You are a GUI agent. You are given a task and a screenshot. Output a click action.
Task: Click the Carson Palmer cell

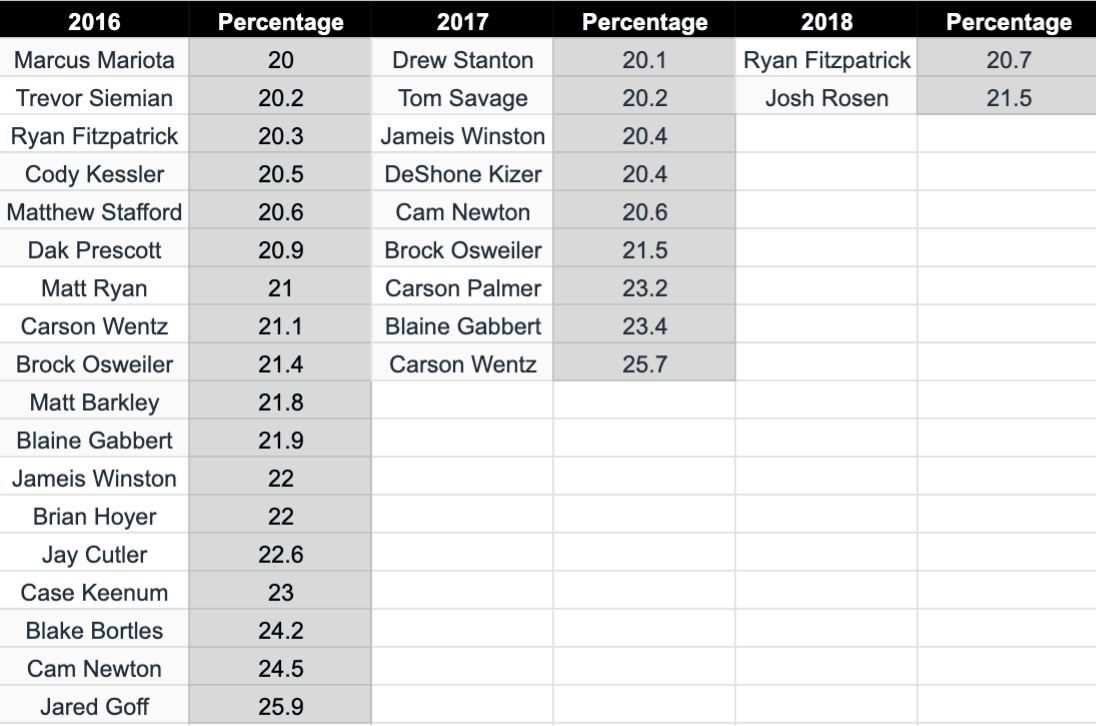(462, 288)
